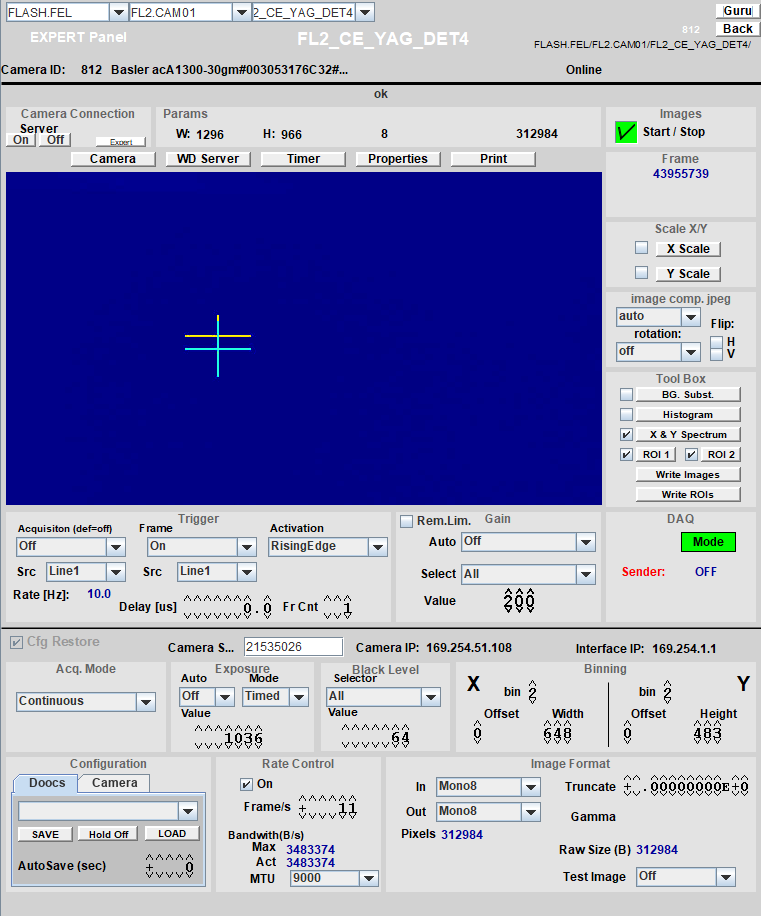Click the Gain Value 200 spinner
This screenshot has height=916, width=761.
click(x=519, y=601)
